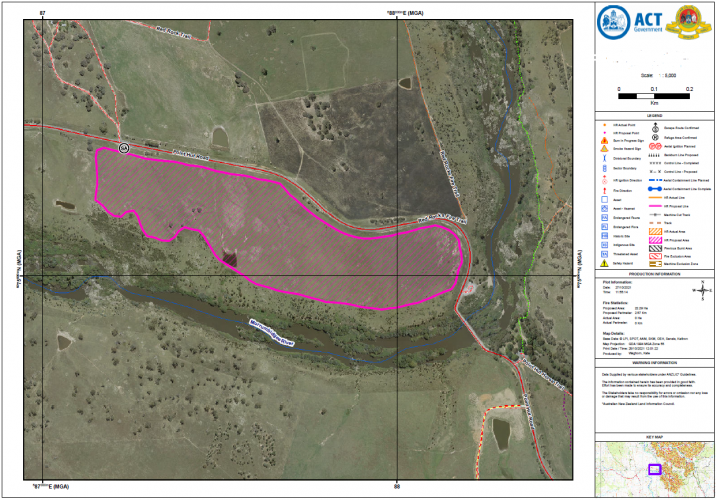Click the HR Ignition Direction legend symbol
This screenshot has width=717, height=500.
[604, 180]
